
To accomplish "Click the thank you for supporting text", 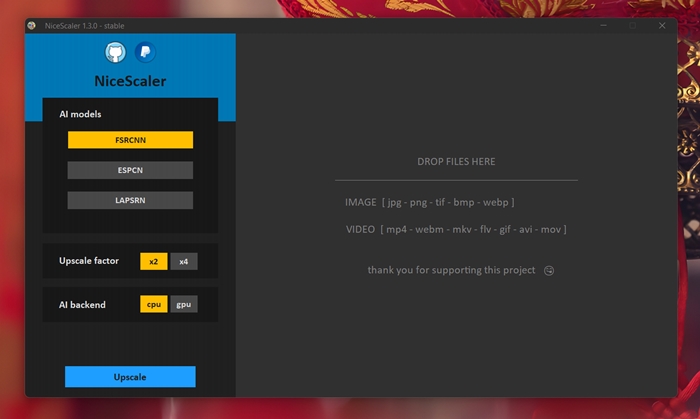I will [x=451, y=270].
